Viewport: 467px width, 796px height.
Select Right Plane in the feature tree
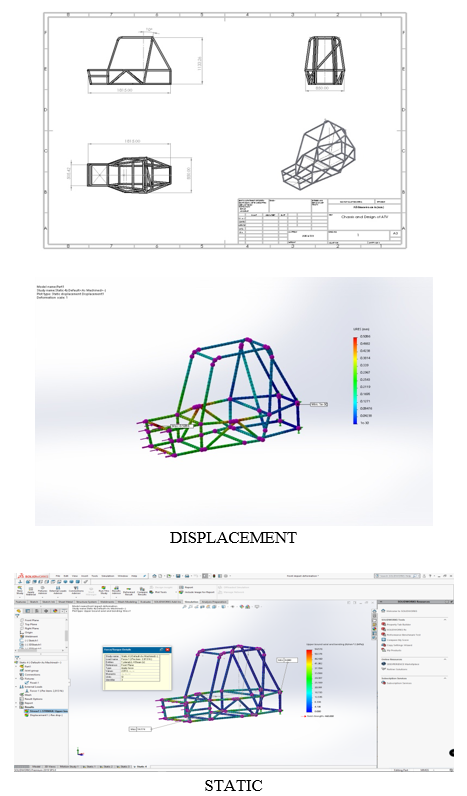pyautogui.click(x=31, y=628)
